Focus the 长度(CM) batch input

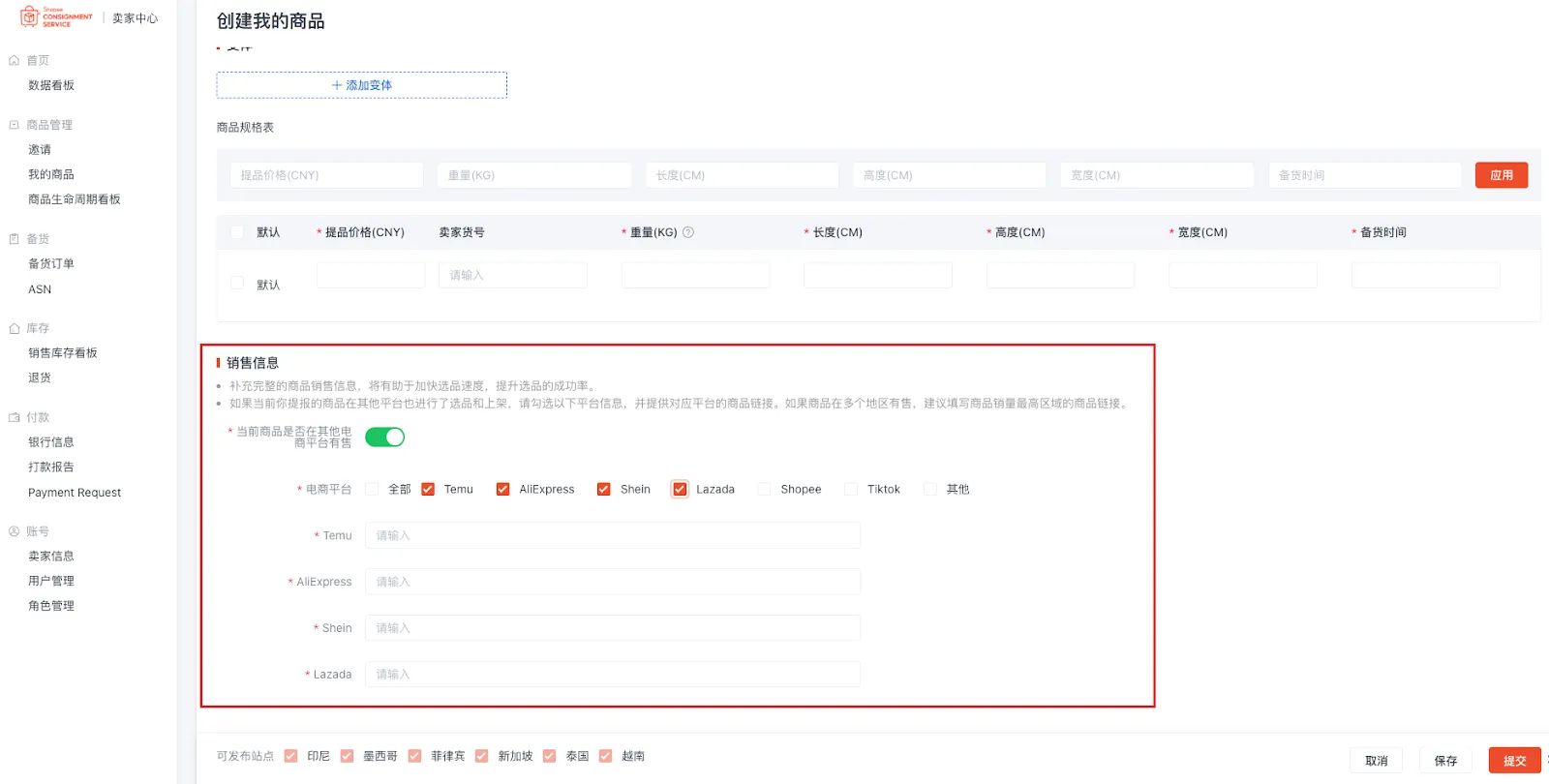coord(742,175)
